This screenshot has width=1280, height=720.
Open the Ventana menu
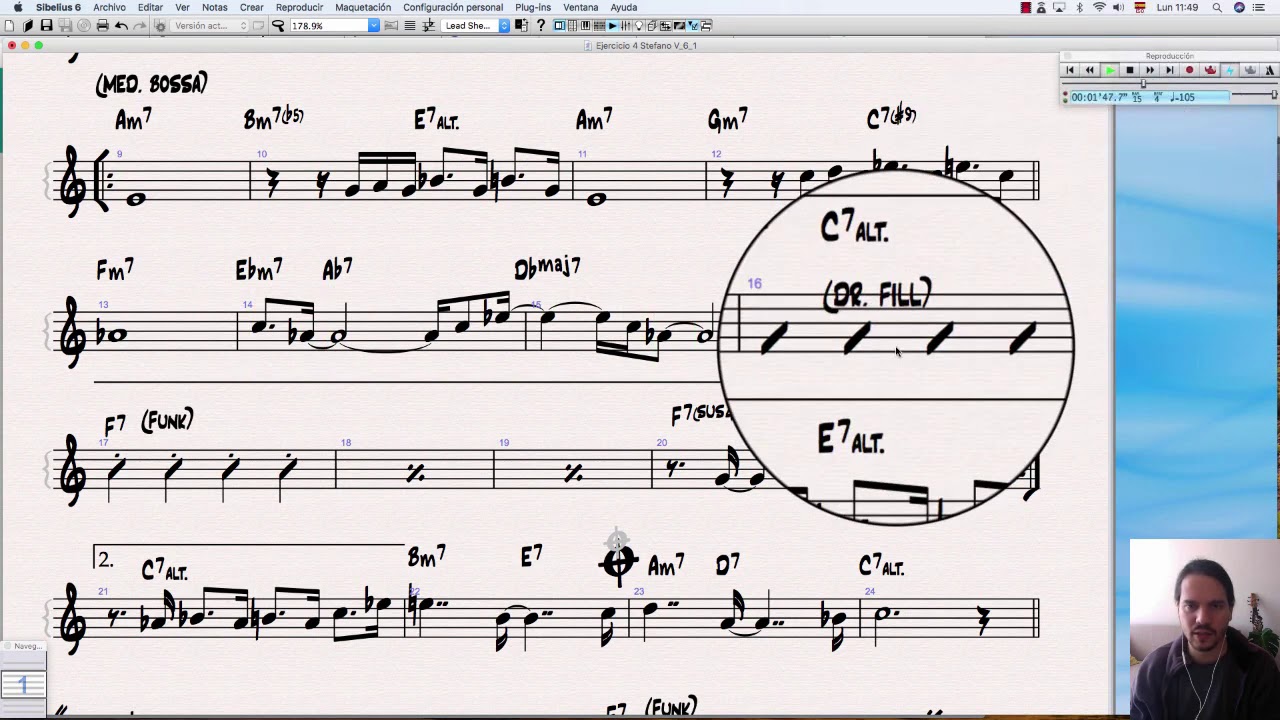[x=580, y=7]
